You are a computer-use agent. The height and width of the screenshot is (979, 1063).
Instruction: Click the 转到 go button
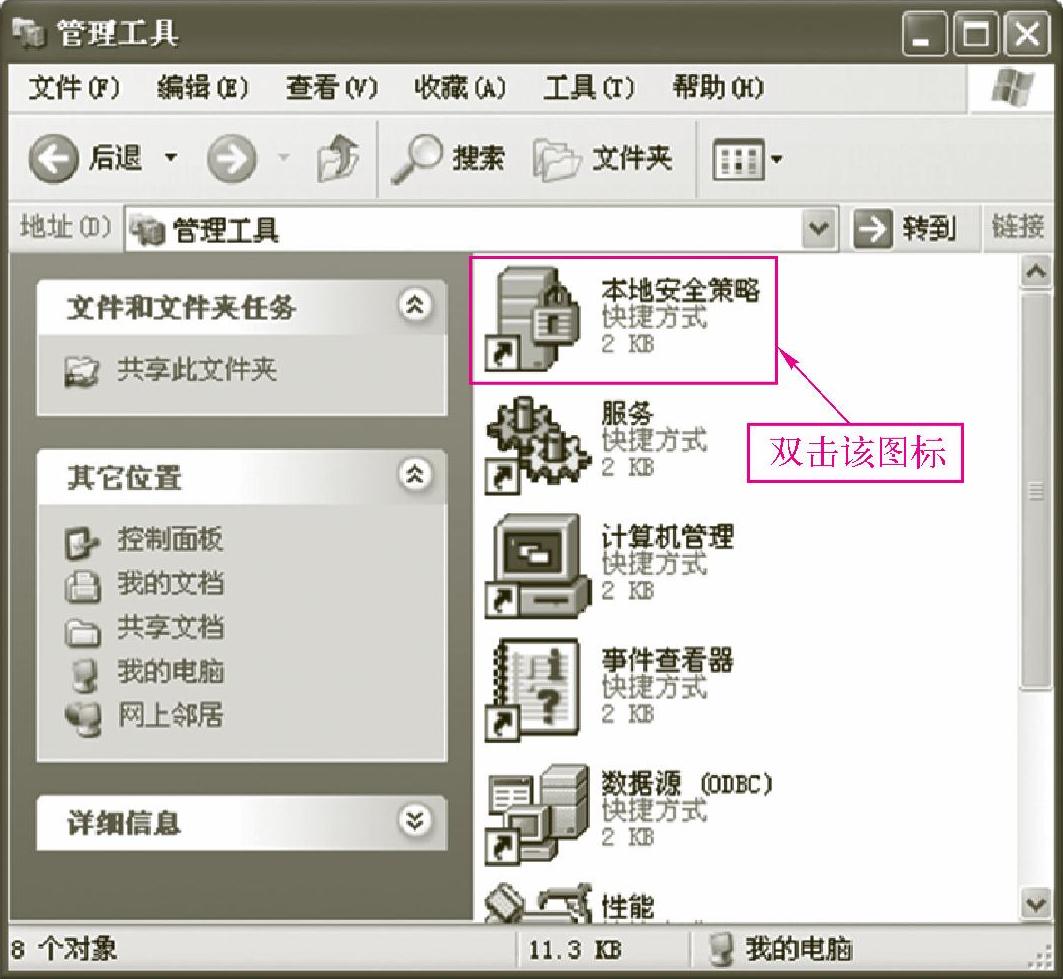point(906,228)
